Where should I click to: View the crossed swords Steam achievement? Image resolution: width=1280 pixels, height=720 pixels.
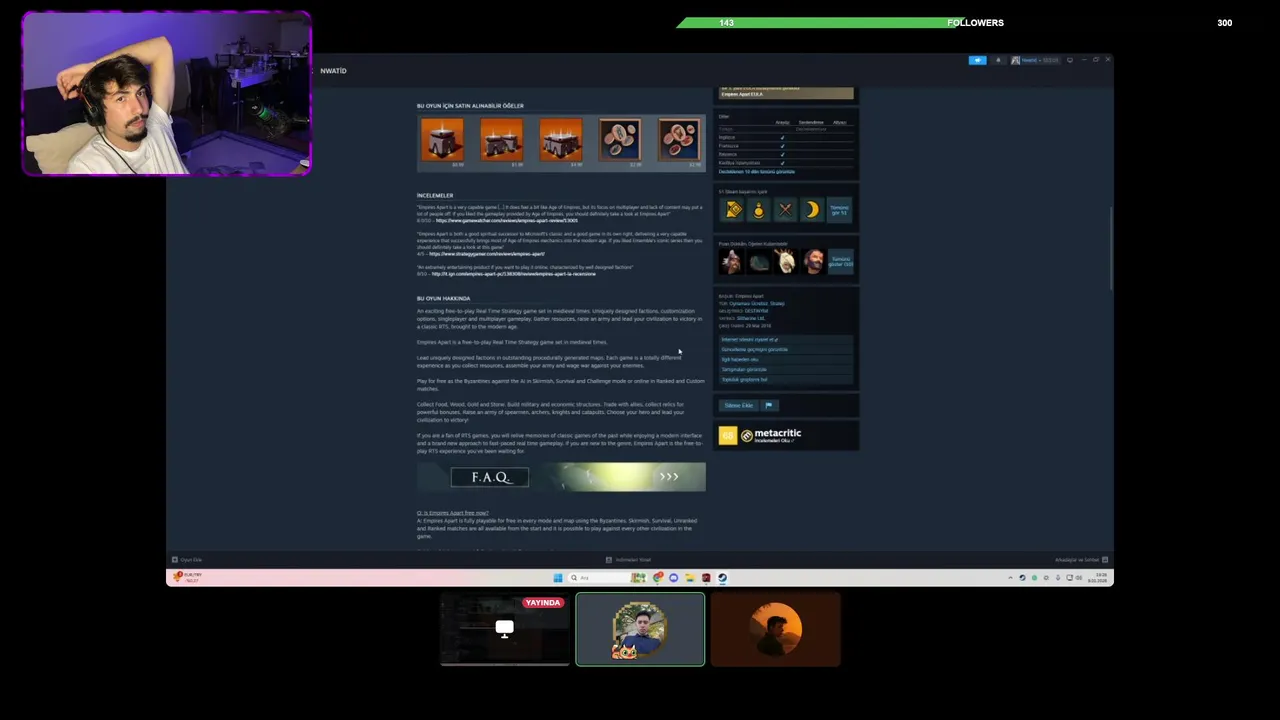tap(785, 209)
